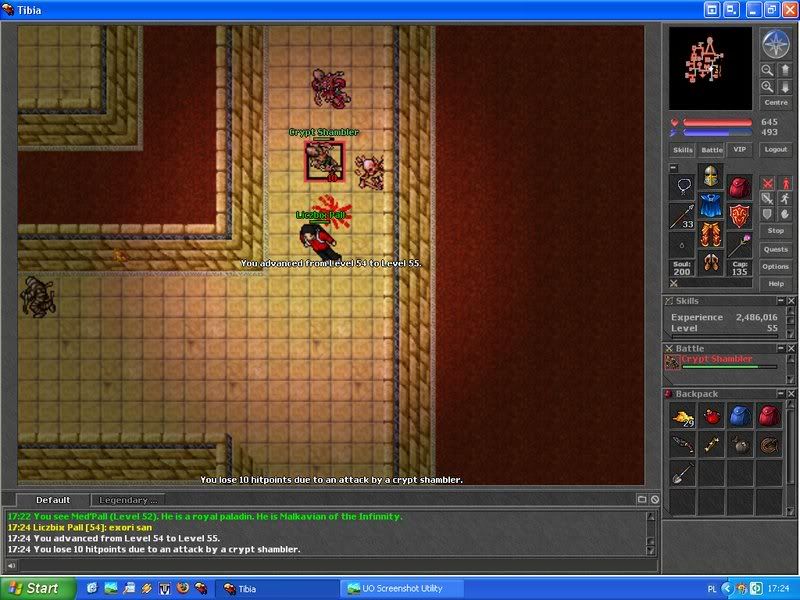This screenshot has width=800, height=600.
Task: Toggle stand while fighting mode
Action: coord(785,183)
